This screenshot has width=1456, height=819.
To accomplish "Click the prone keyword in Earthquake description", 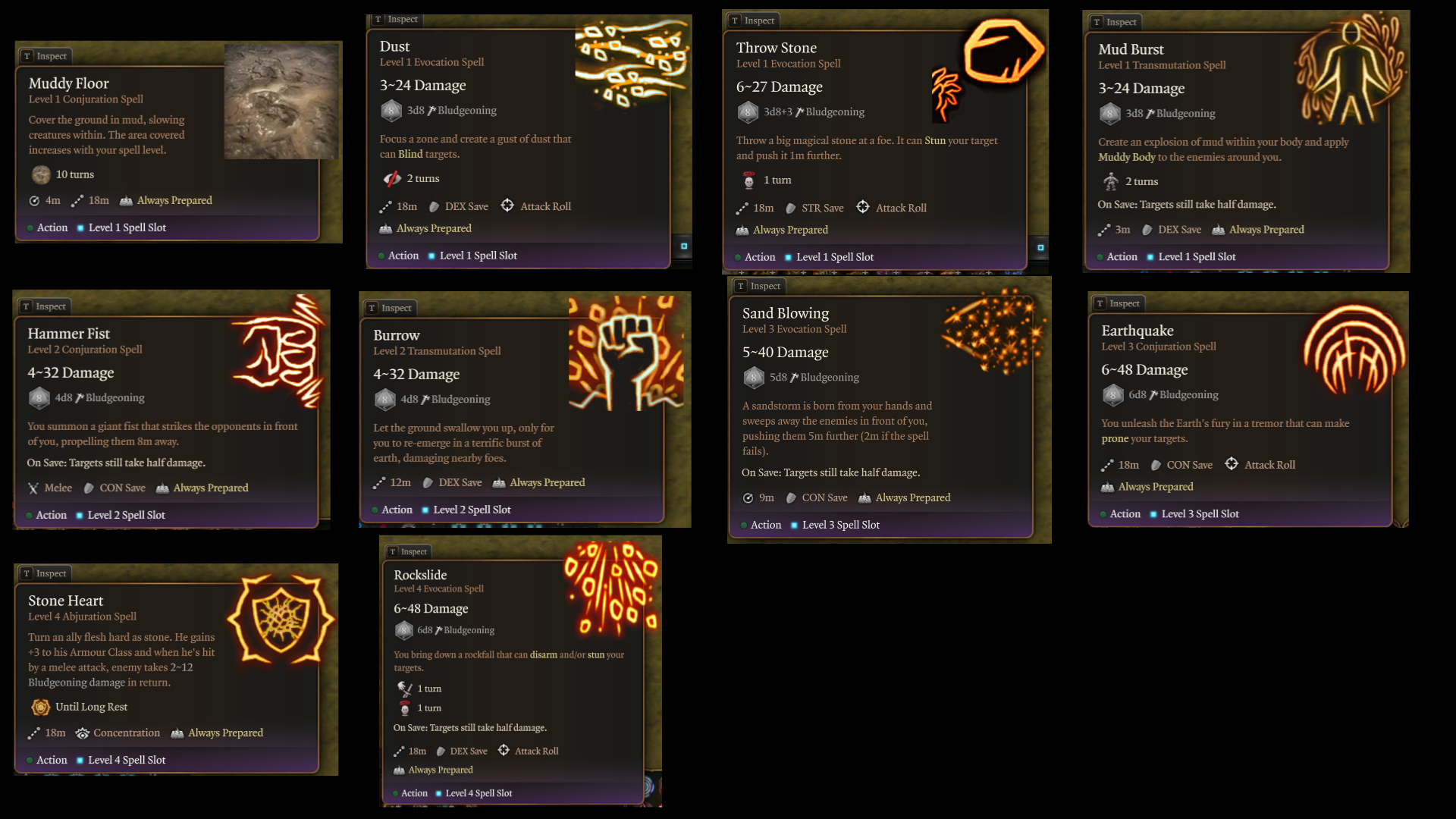I will [x=1115, y=439].
